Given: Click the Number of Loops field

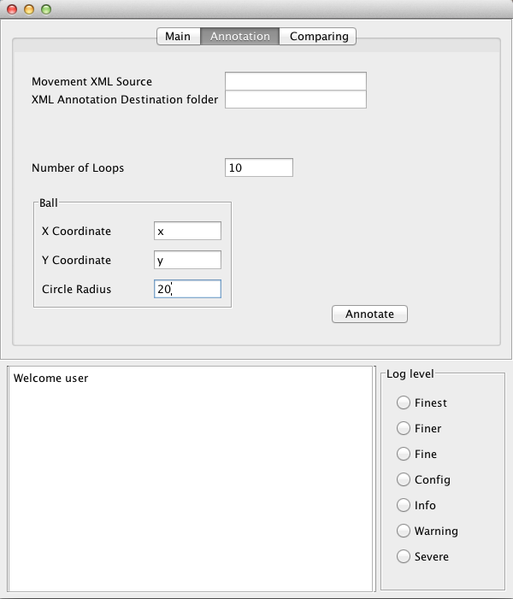Looking at the screenshot, I should 259,168.
